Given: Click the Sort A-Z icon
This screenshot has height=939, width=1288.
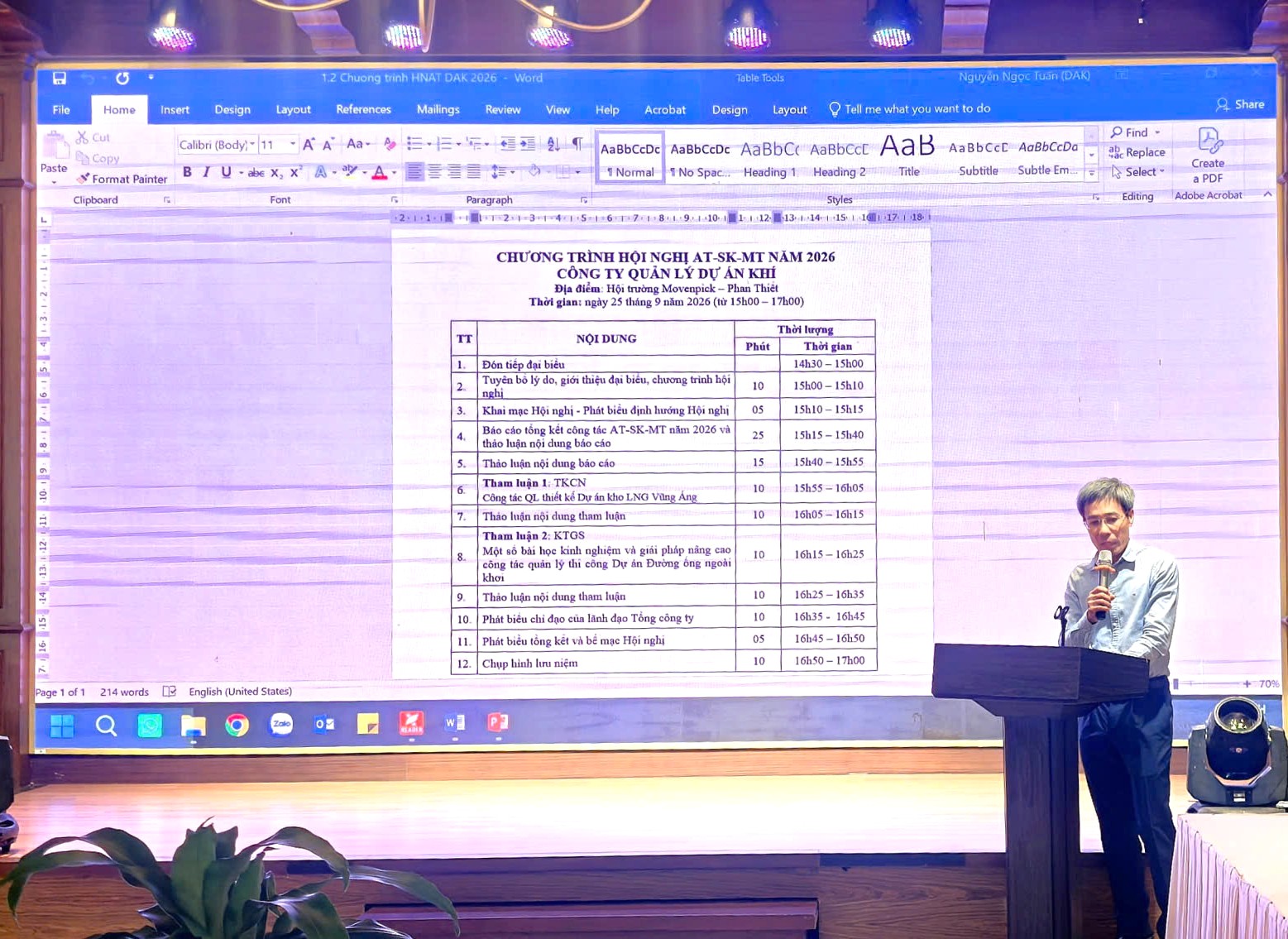Looking at the screenshot, I should click(x=553, y=144).
